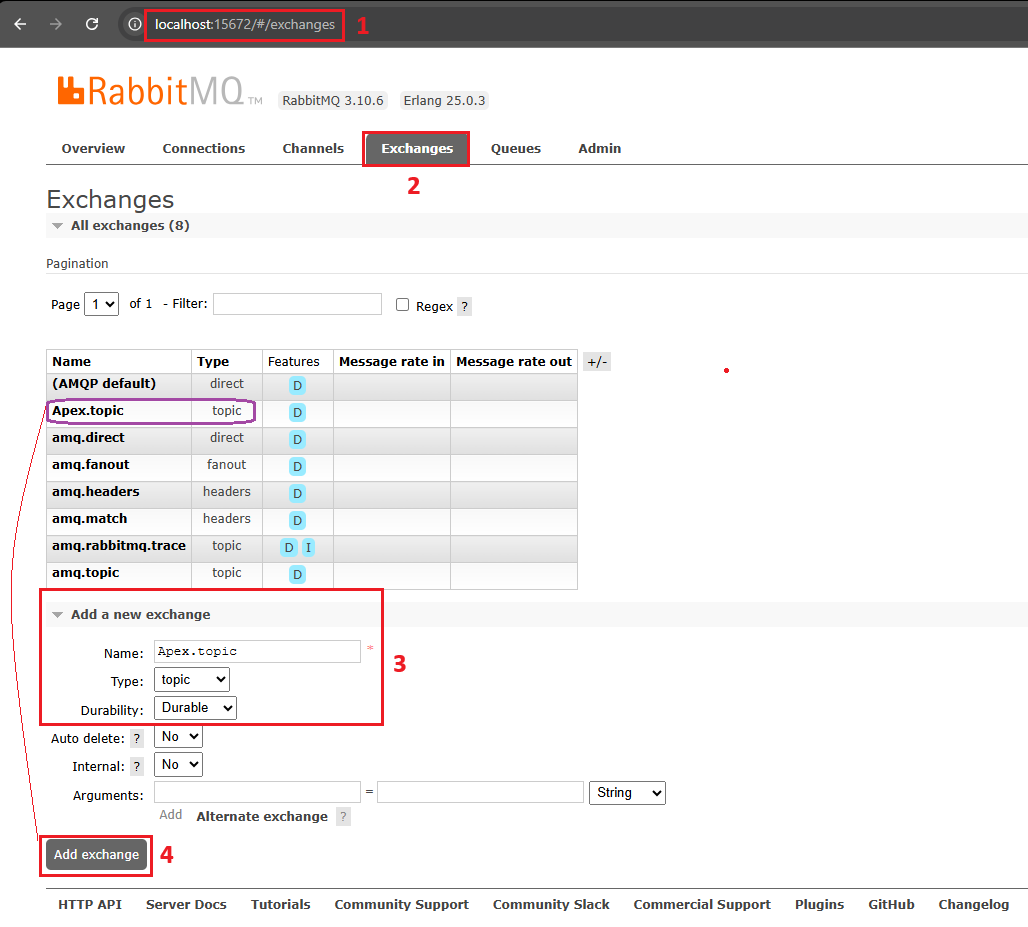Click the Arguments value input field
Viewport: 1028px width, 927px height.
pos(480,792)
